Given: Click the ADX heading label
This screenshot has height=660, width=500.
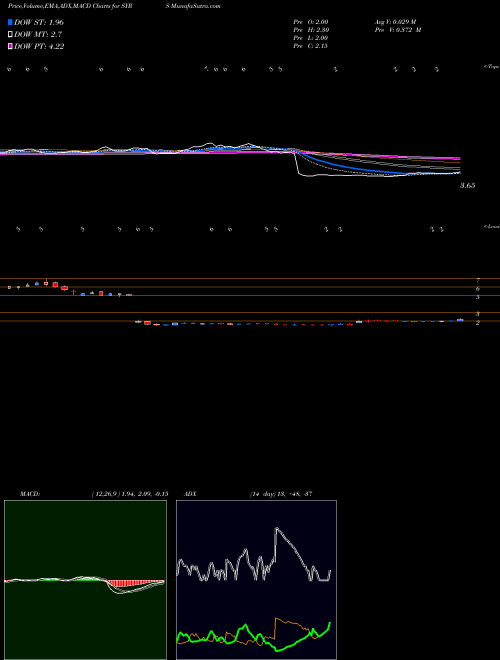Looking at the screenshot, I should pyautogui.click(x=190, y=494).
